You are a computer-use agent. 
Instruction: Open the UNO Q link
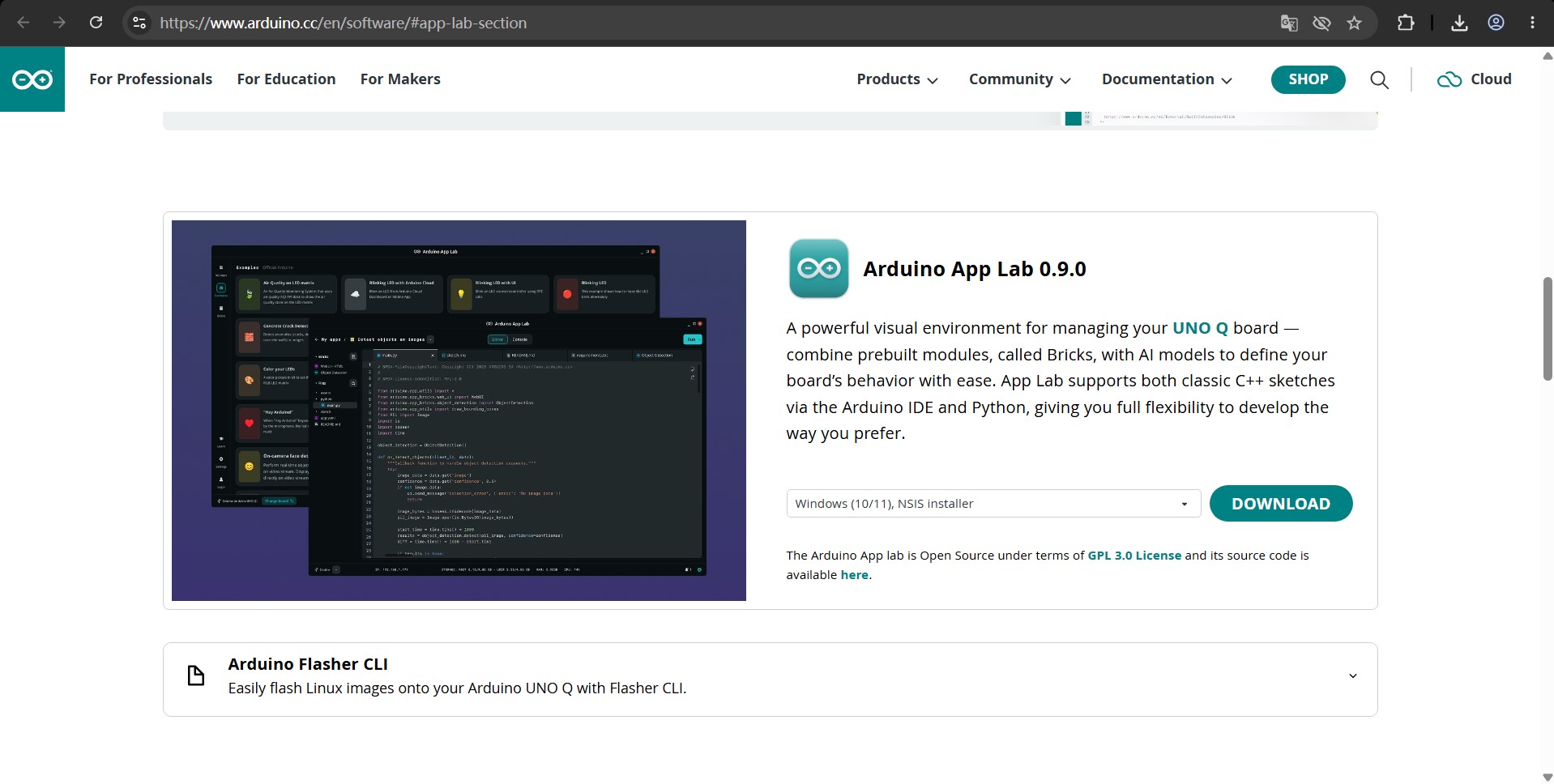coord(1200,328)
